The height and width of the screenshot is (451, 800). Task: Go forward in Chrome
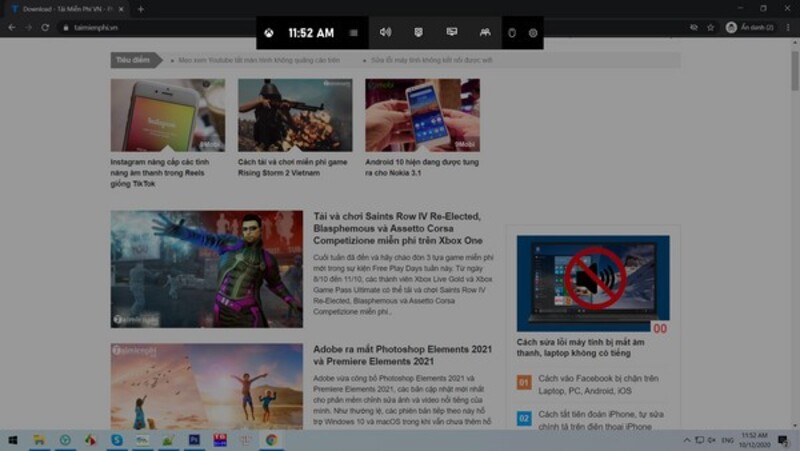pyautogui.click(x=29, y=28)
